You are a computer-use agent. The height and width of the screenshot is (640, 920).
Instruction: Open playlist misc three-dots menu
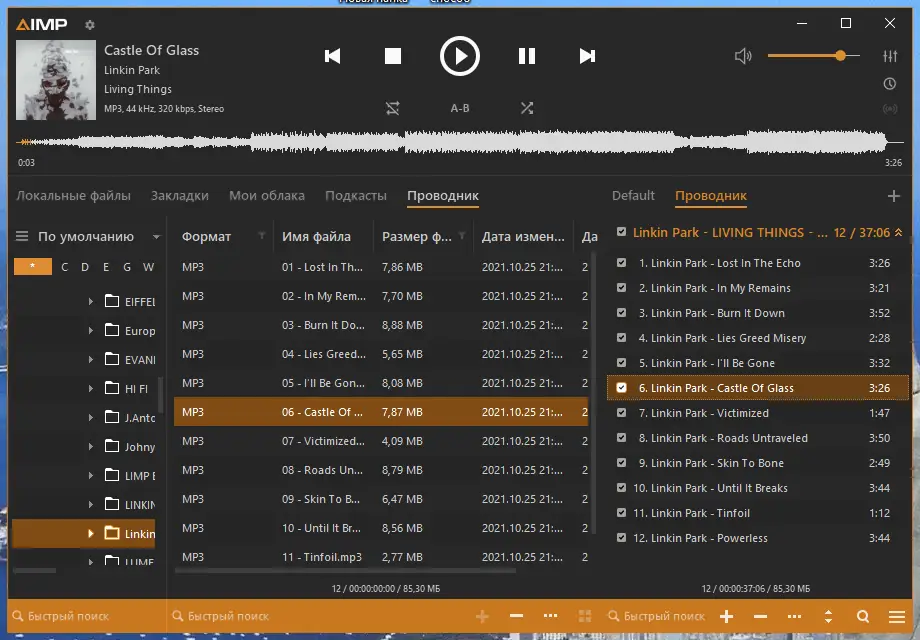coord(794,616)
